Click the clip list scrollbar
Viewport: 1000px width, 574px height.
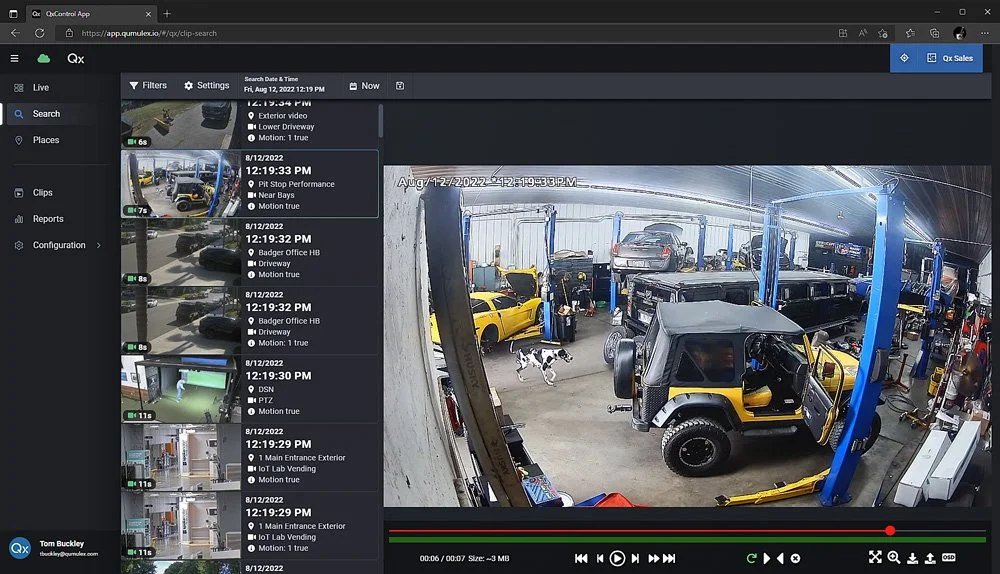381,121
